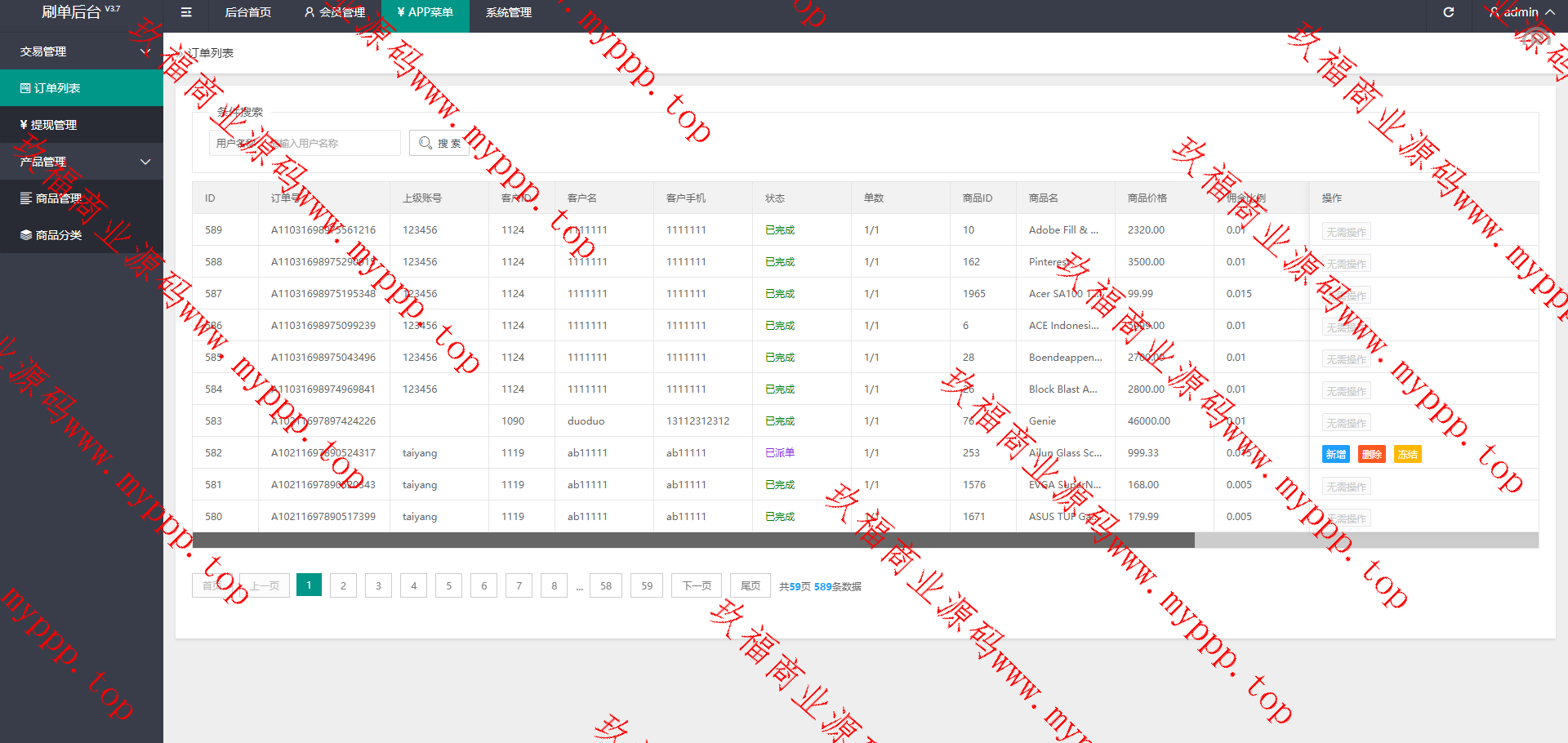Open 商品管理 in the sidebar
The height and width of the screenshot is (743, 1568).
coord(82,198)
